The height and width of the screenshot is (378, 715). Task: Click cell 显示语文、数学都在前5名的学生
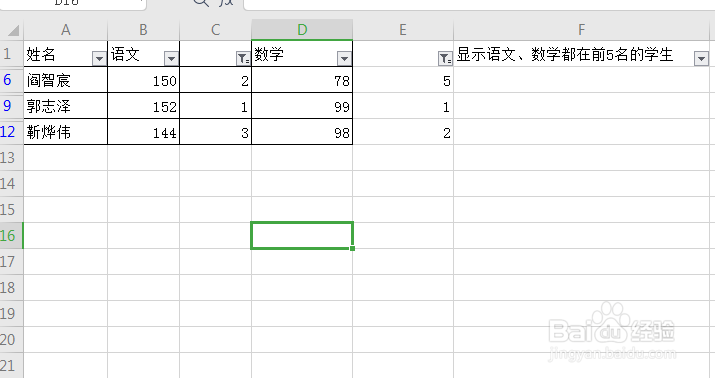(581, 54)
